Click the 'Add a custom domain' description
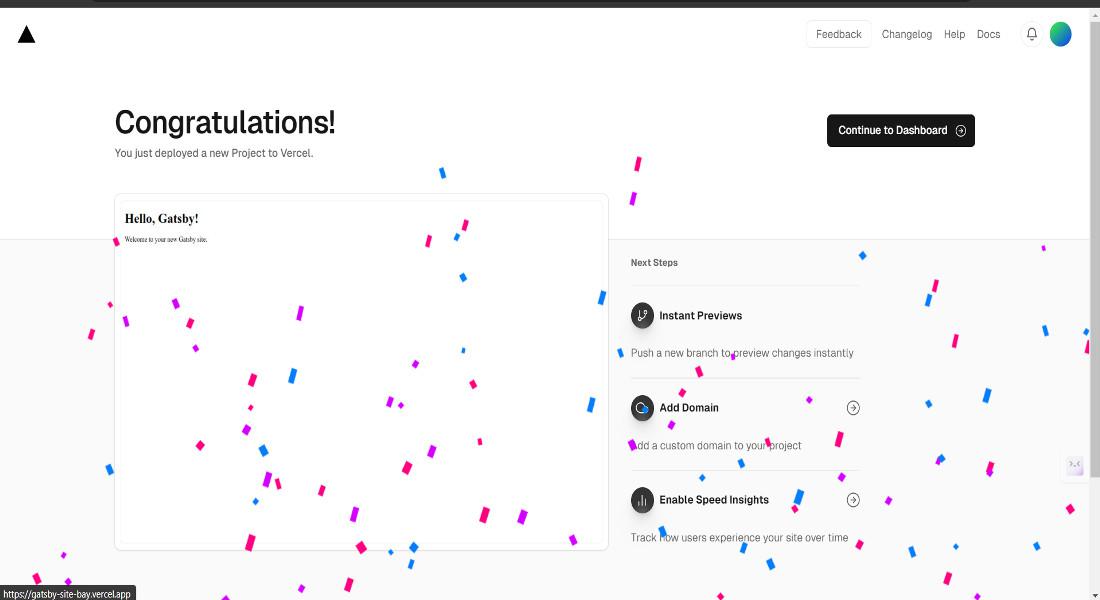 pyautogui.click(x=716, y=446)
